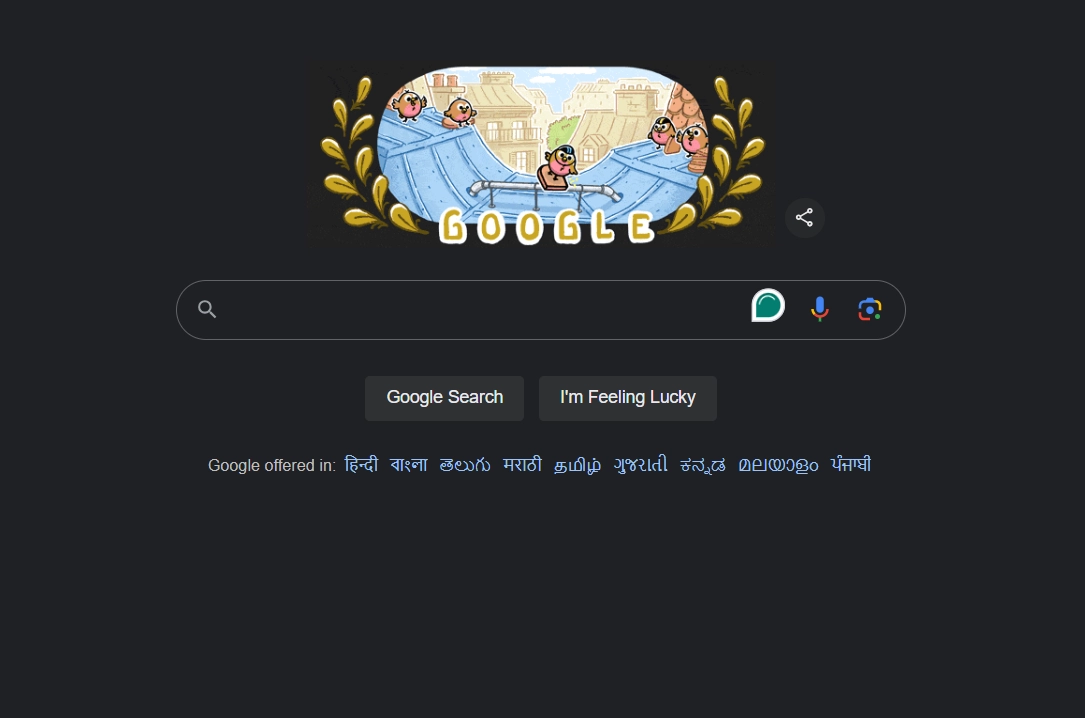Switch Google to Bangla (বাংলা)
Viewport: 1085px width, 718px height.
408,465
